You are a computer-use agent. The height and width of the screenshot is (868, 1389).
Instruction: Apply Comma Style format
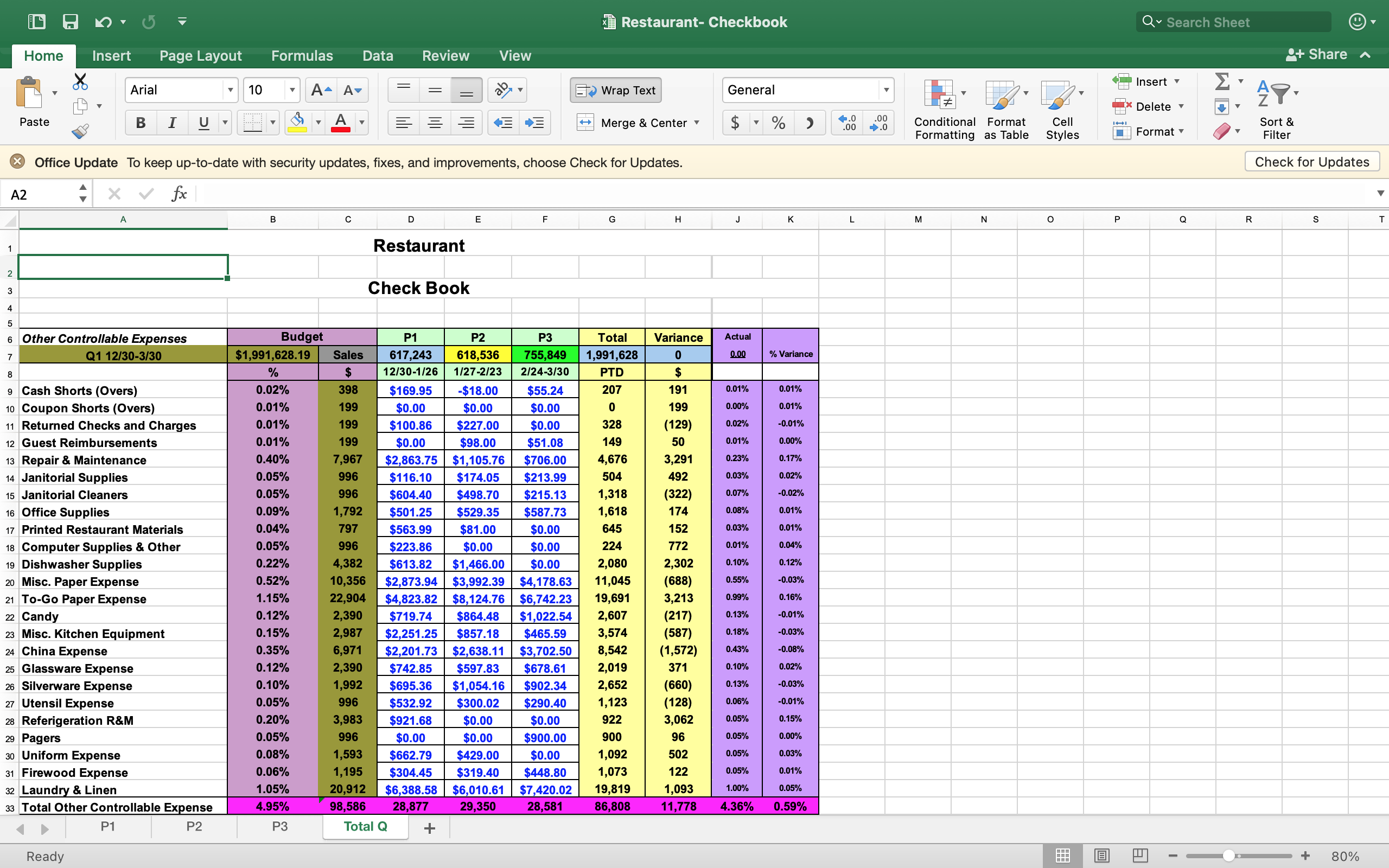tap(810, 123)
